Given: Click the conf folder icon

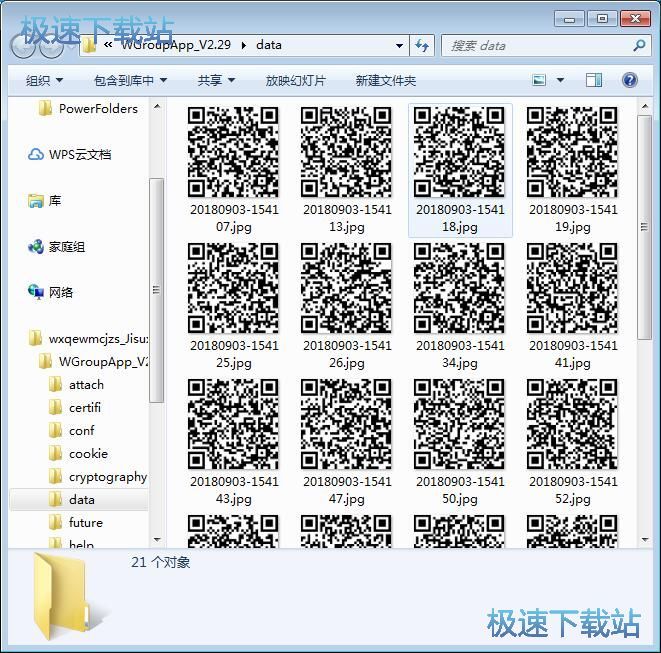Looking at the screenshot, I should (x=55, y=430).
